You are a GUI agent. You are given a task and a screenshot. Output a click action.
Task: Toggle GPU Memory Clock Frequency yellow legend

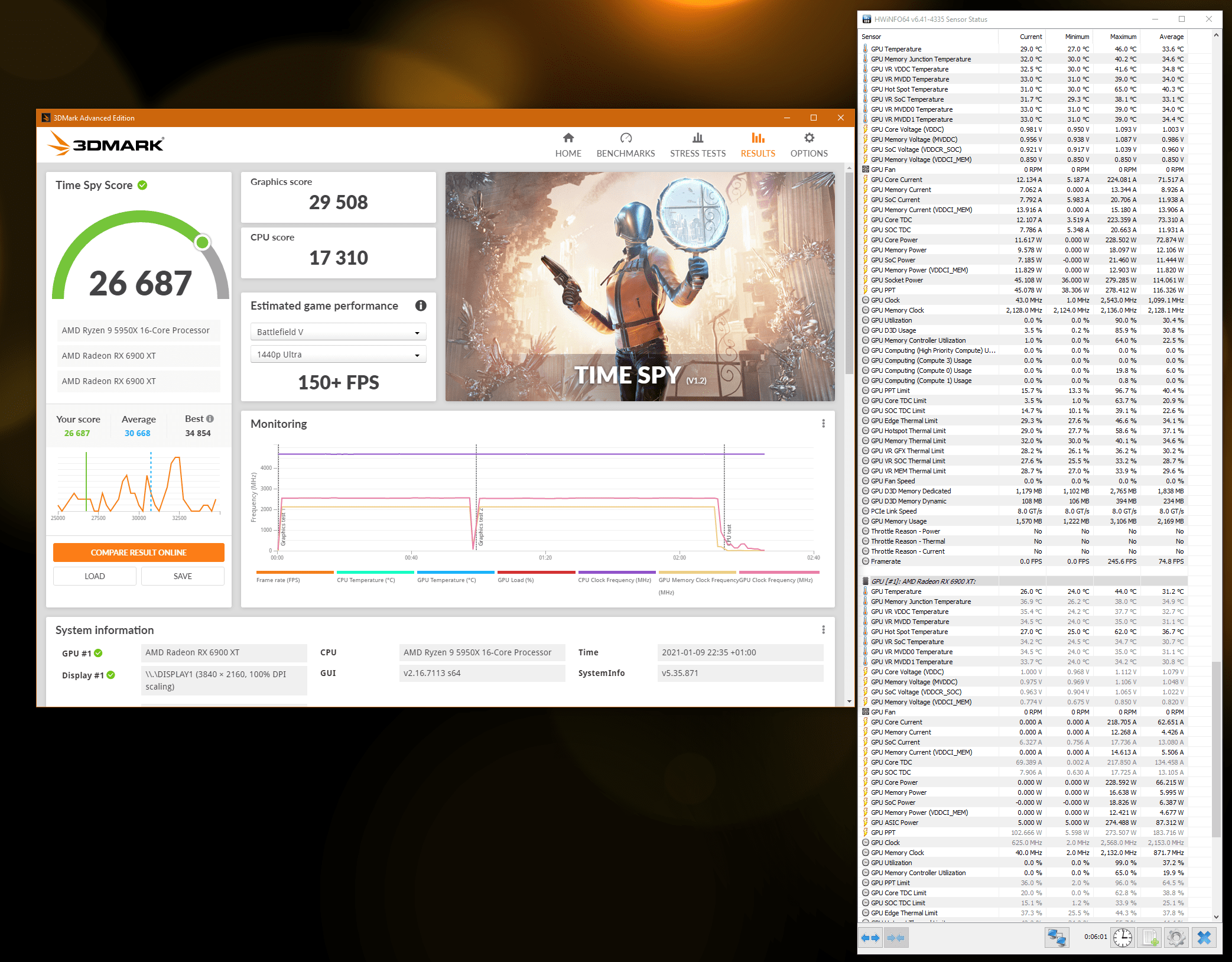click(x=697, y=572)
